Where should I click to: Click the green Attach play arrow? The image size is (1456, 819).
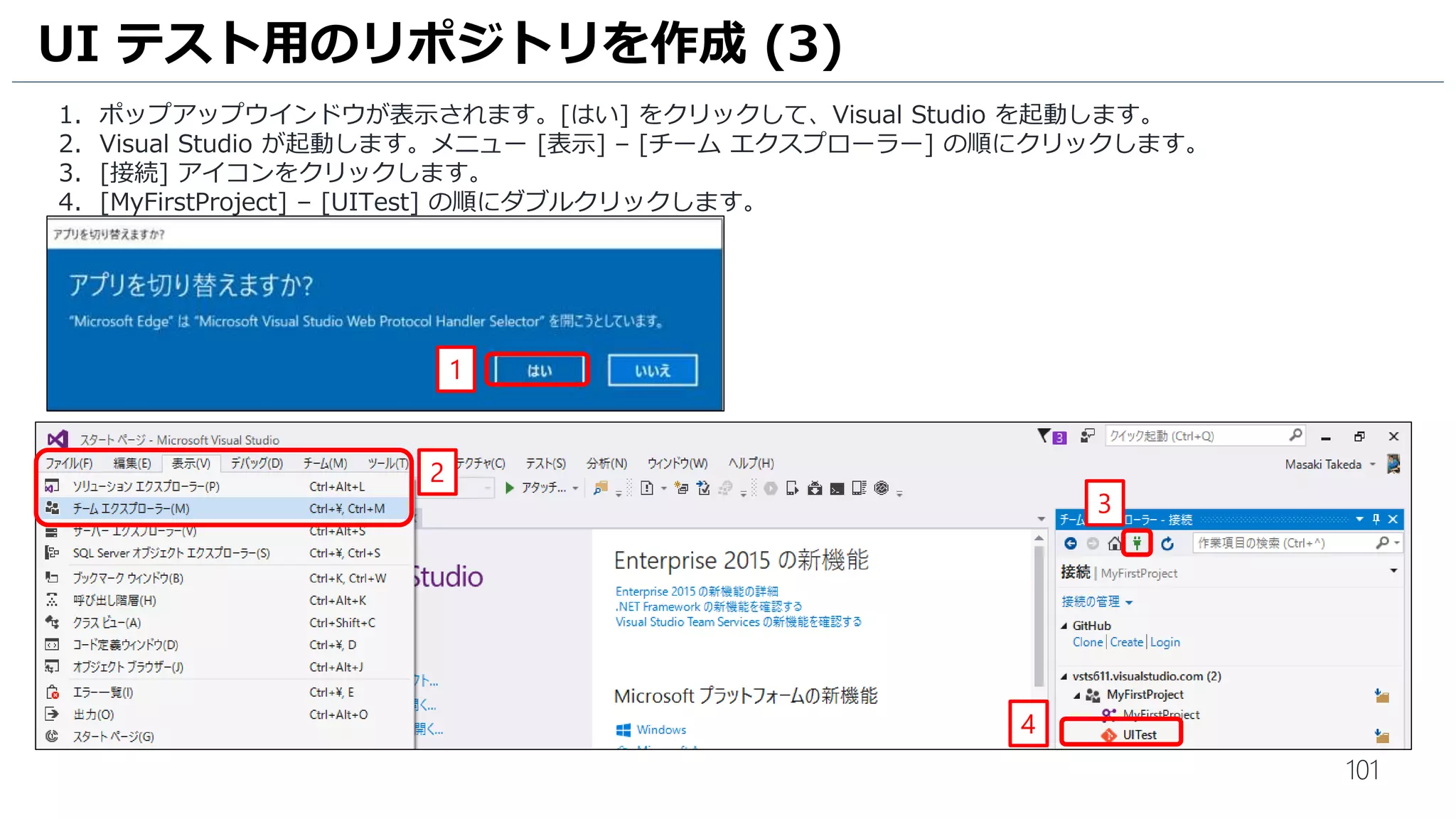tap(509, 488)
